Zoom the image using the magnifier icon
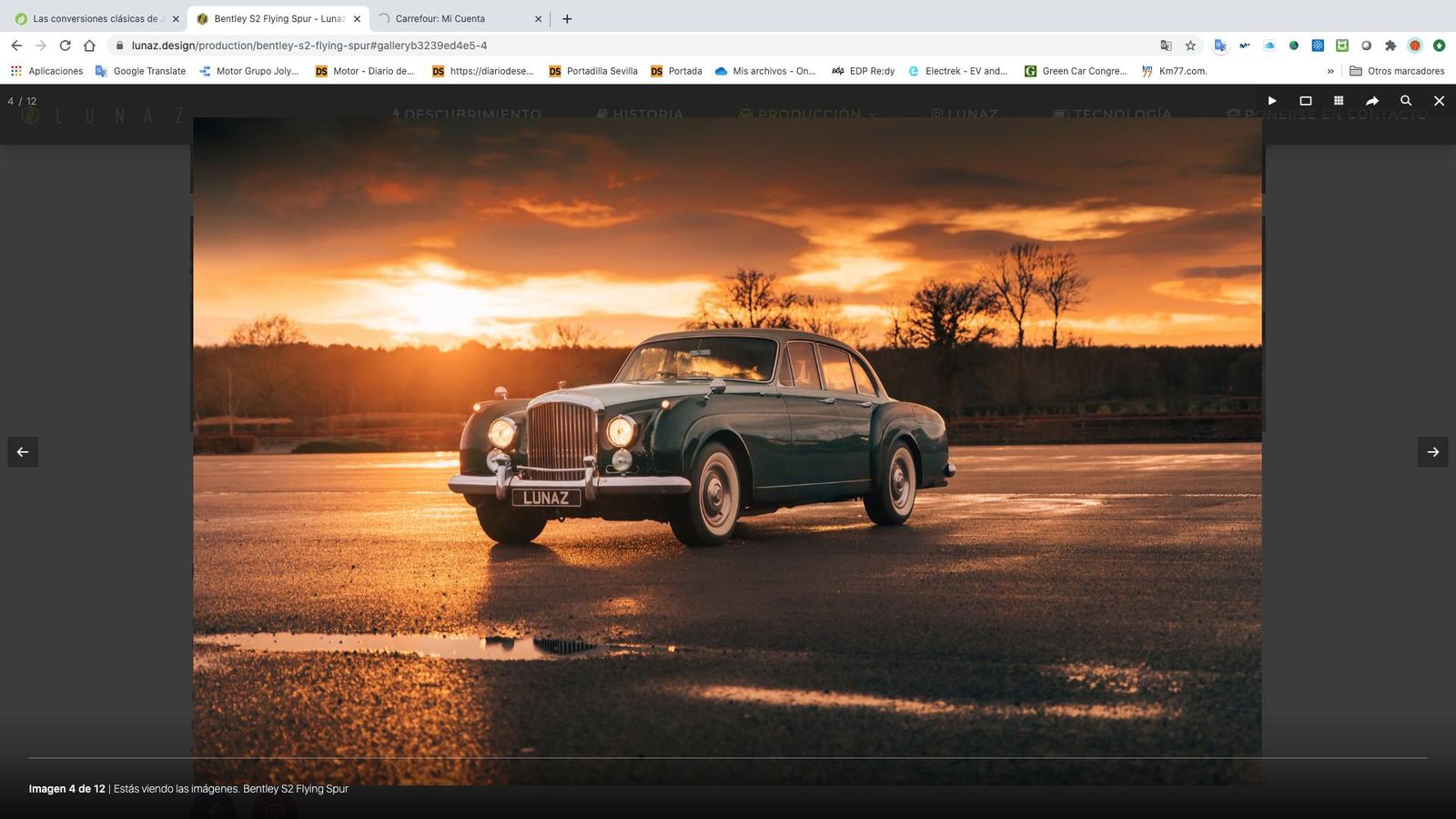1456x819 pixels. (1406, 101)
